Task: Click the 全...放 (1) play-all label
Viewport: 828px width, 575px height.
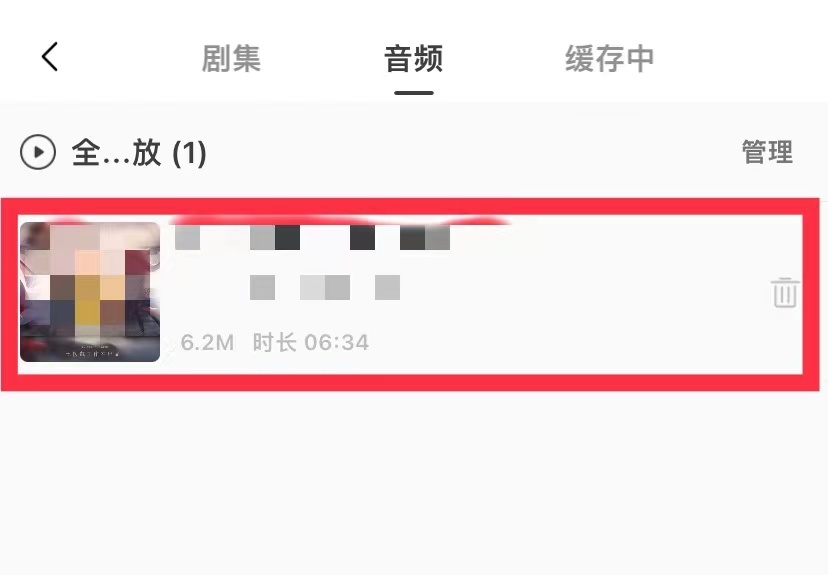Action: [x=139, y=153]
